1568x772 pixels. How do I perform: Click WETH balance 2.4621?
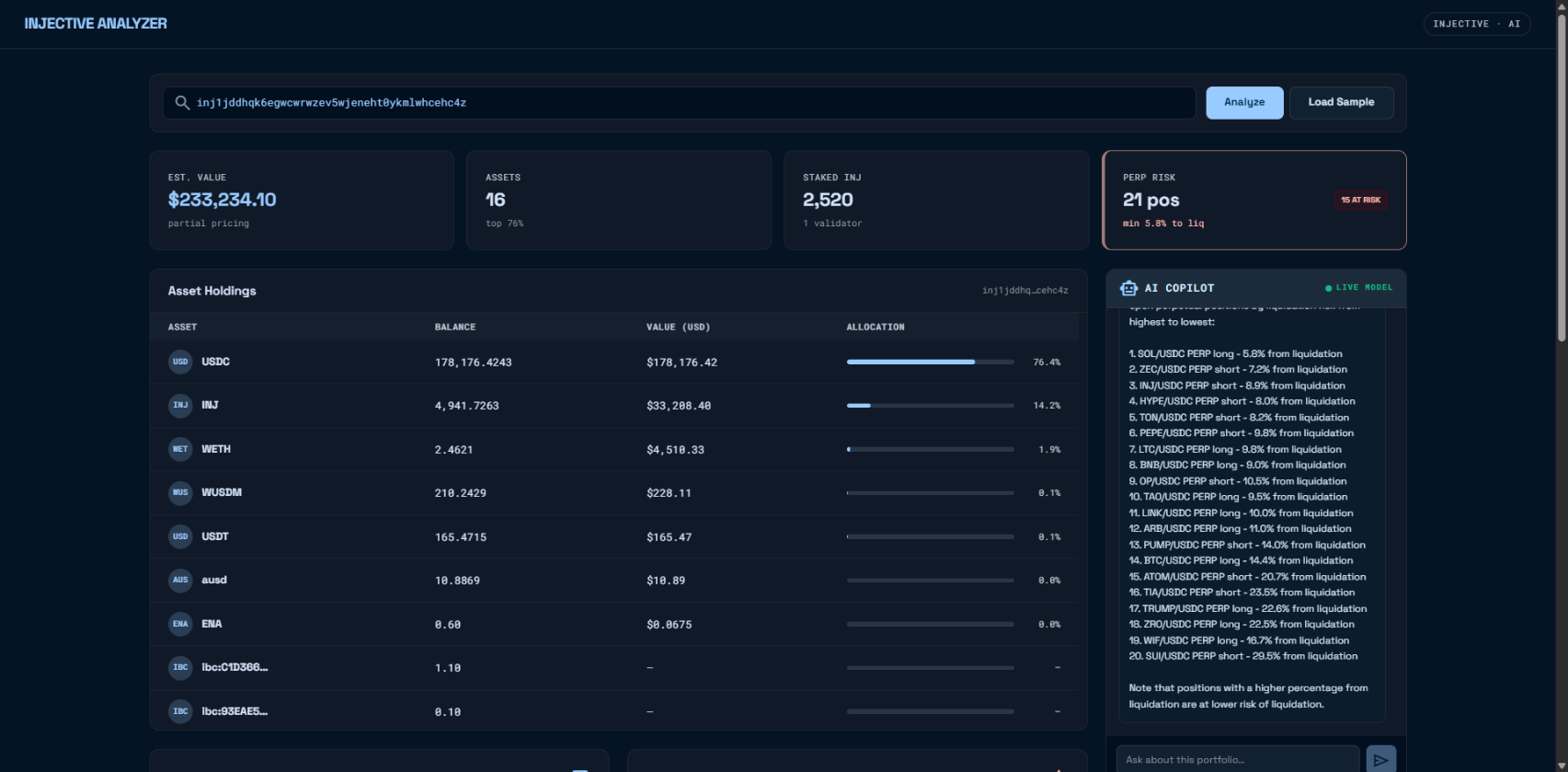tap(454, 450)
